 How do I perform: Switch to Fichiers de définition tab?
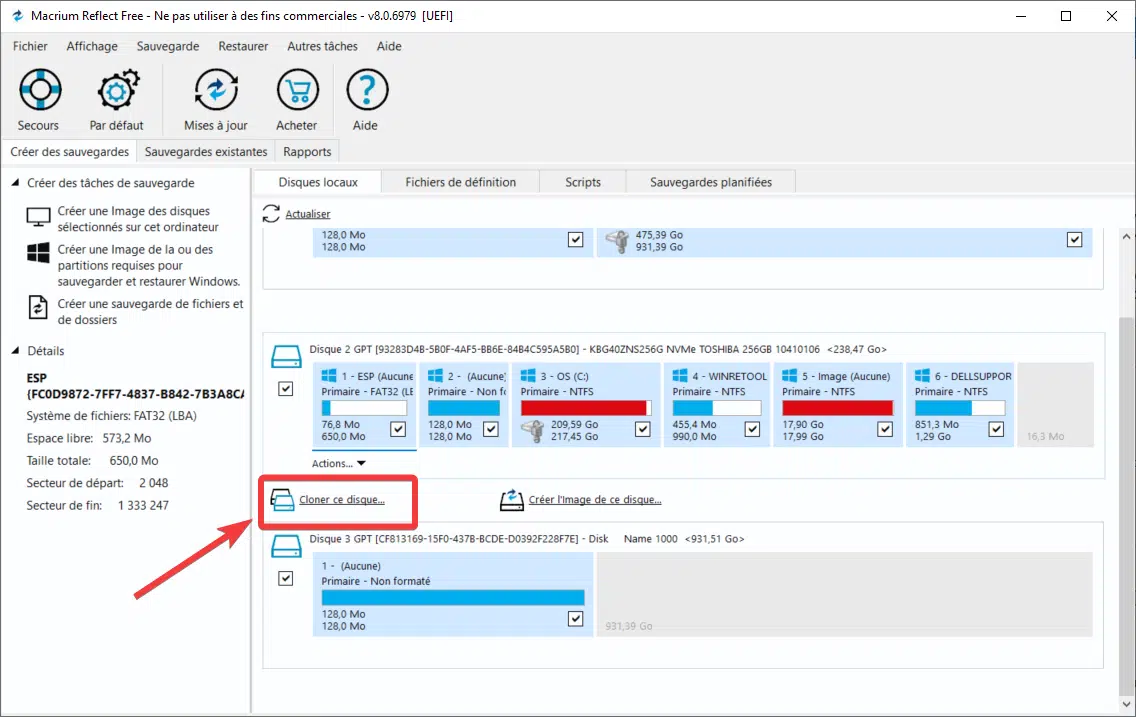point(461,183)
